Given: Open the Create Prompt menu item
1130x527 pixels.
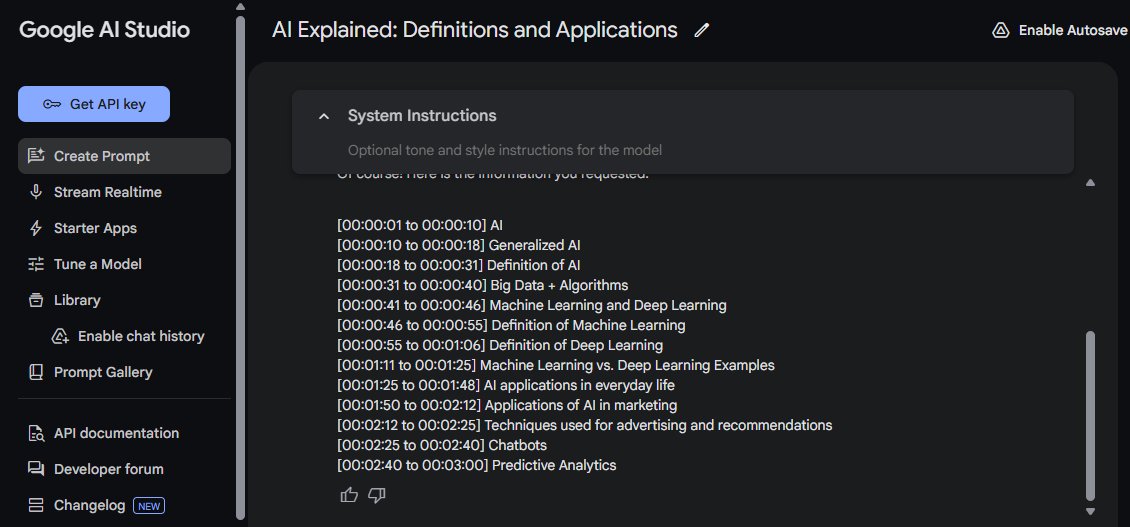Looking at the screenshot, I should pyautogui.click(x=124, y=156).
